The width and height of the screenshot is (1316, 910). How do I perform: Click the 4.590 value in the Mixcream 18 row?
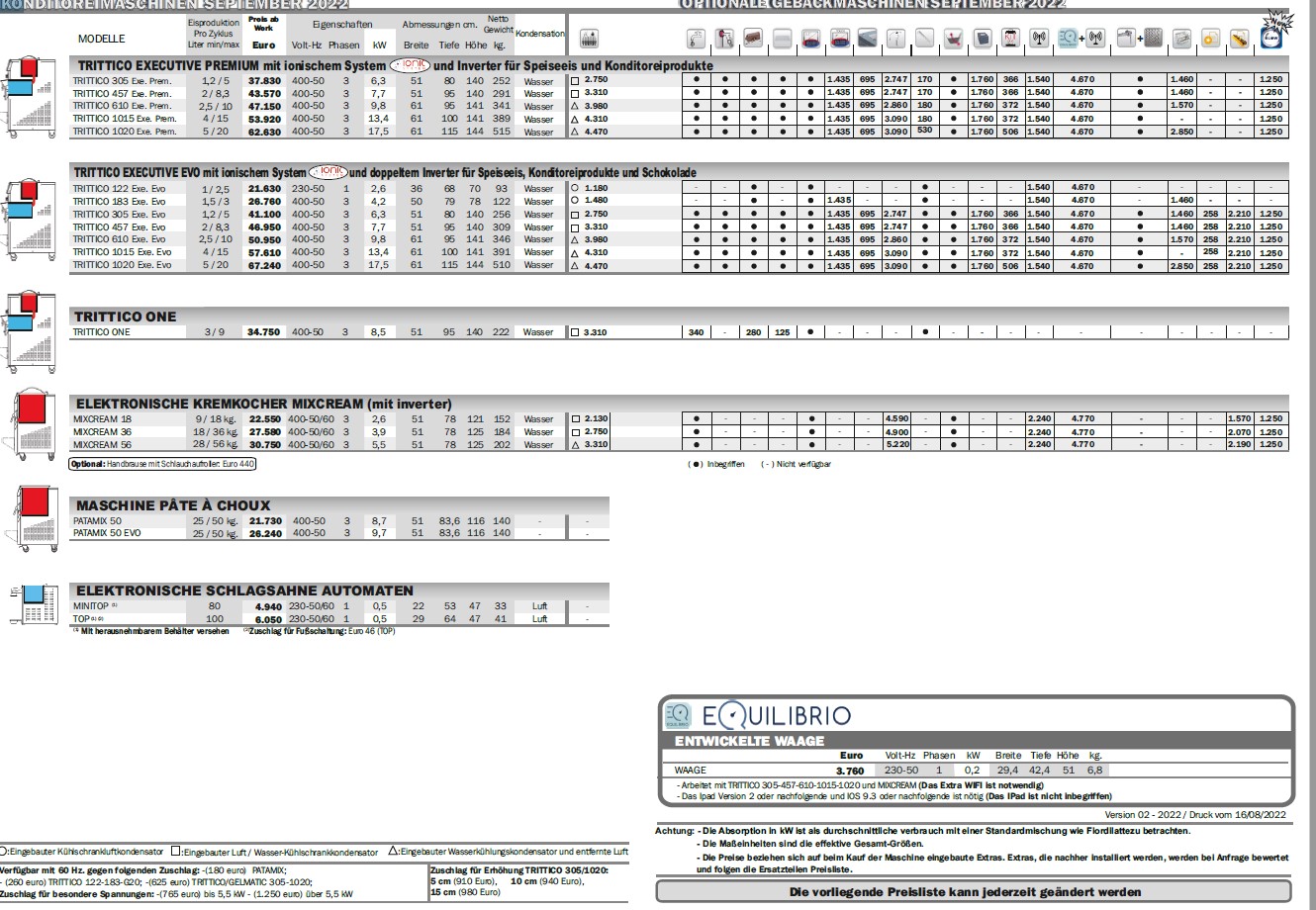[x=896, y=419]
